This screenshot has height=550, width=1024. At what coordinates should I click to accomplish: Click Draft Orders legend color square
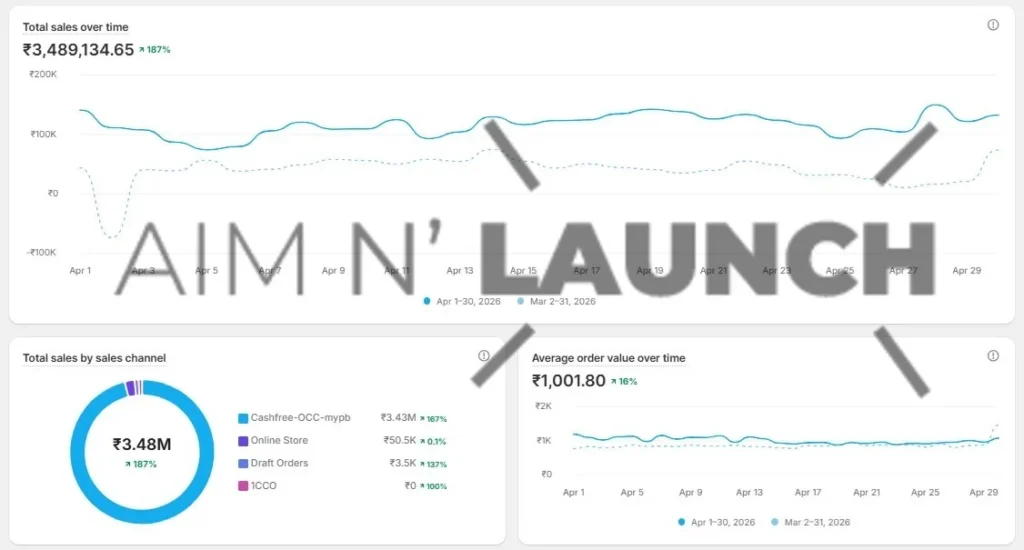point(243,463)
